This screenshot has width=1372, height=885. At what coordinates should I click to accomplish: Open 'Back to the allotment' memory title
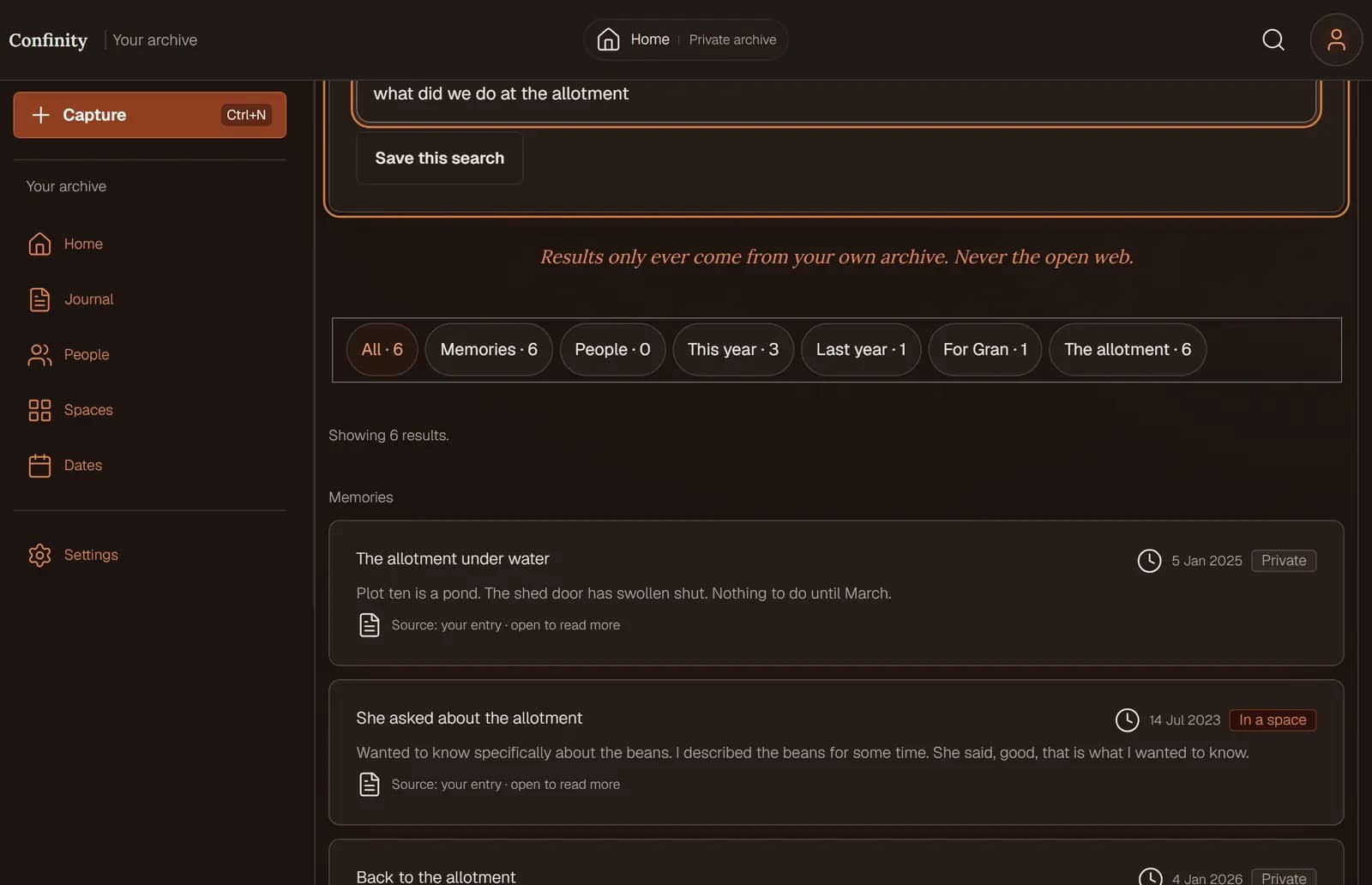[436, 876]
